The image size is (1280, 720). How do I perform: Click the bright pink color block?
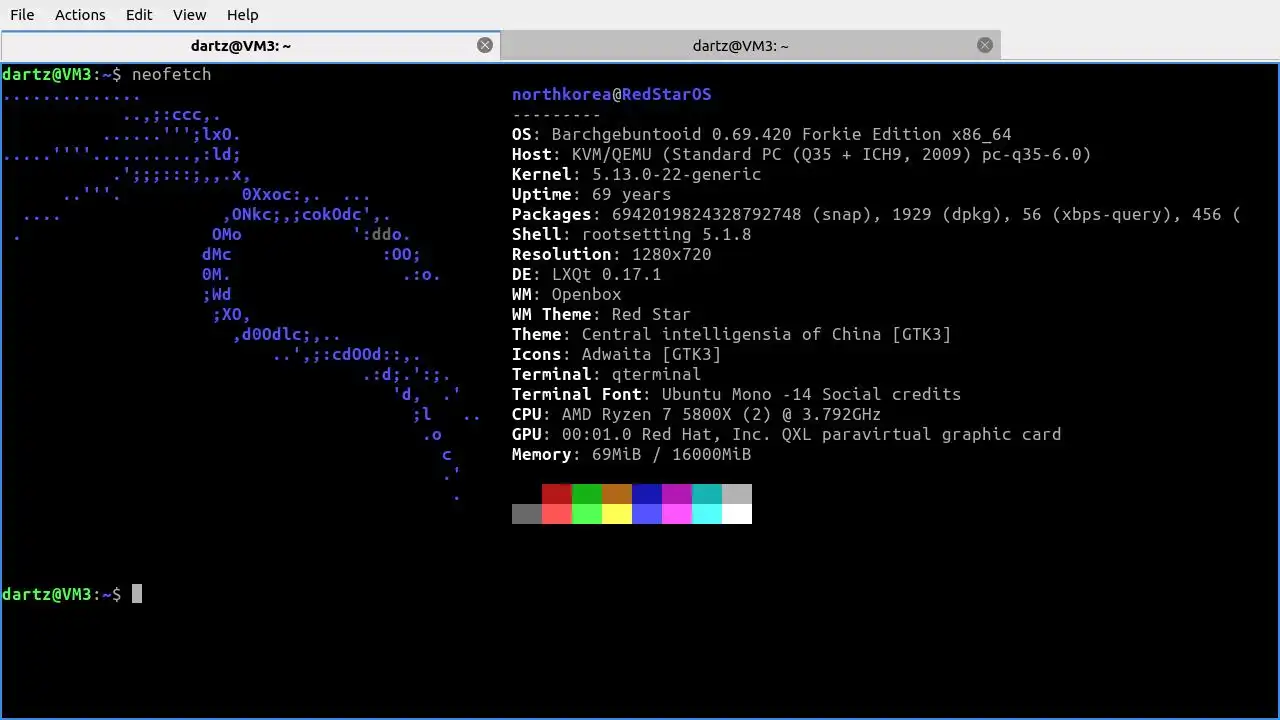677,514
